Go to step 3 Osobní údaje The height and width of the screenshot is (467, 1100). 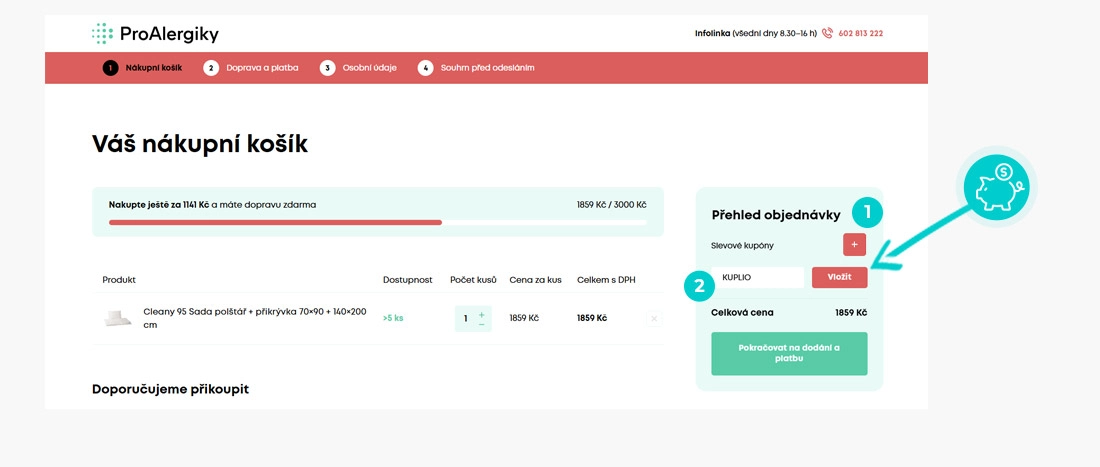pos(358,68)
